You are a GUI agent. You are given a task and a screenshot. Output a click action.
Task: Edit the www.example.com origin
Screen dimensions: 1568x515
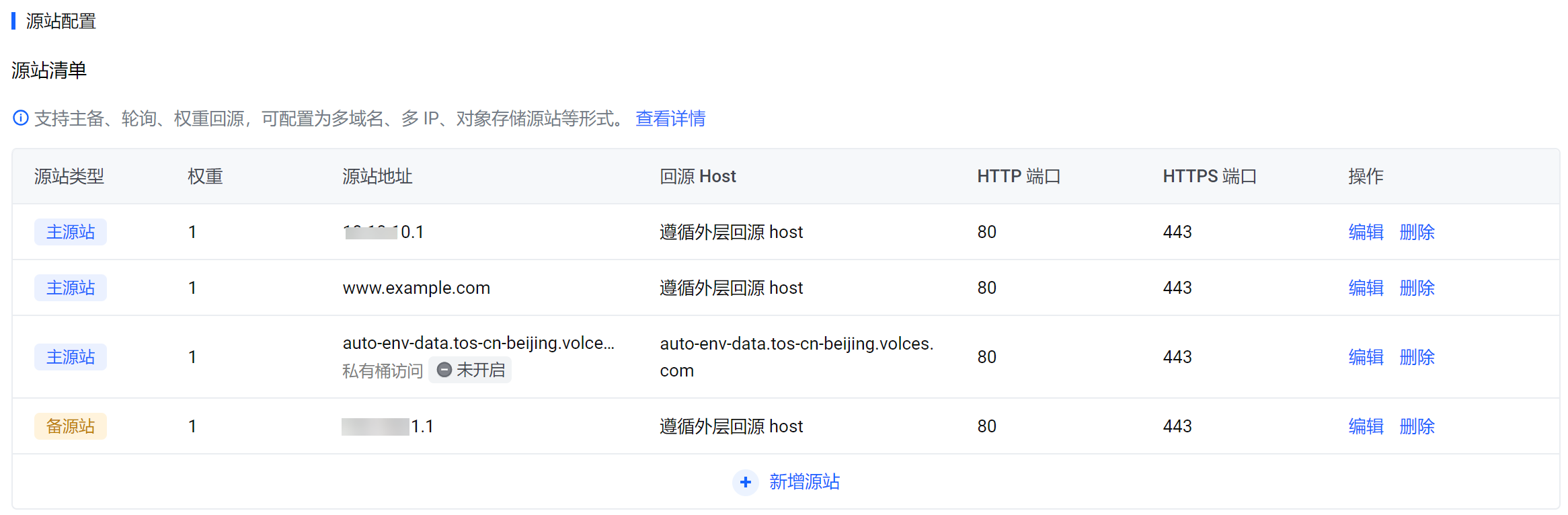click(x=1366, y=288)
